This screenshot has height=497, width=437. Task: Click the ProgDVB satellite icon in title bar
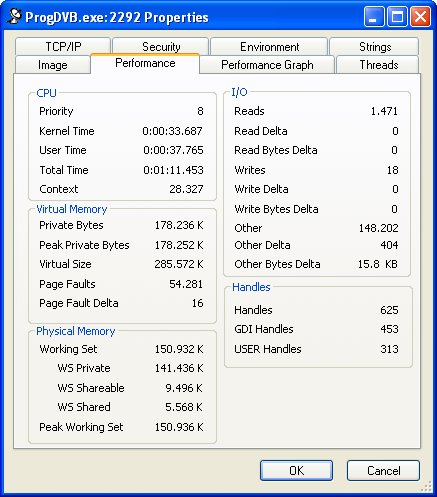coord(14,16)
